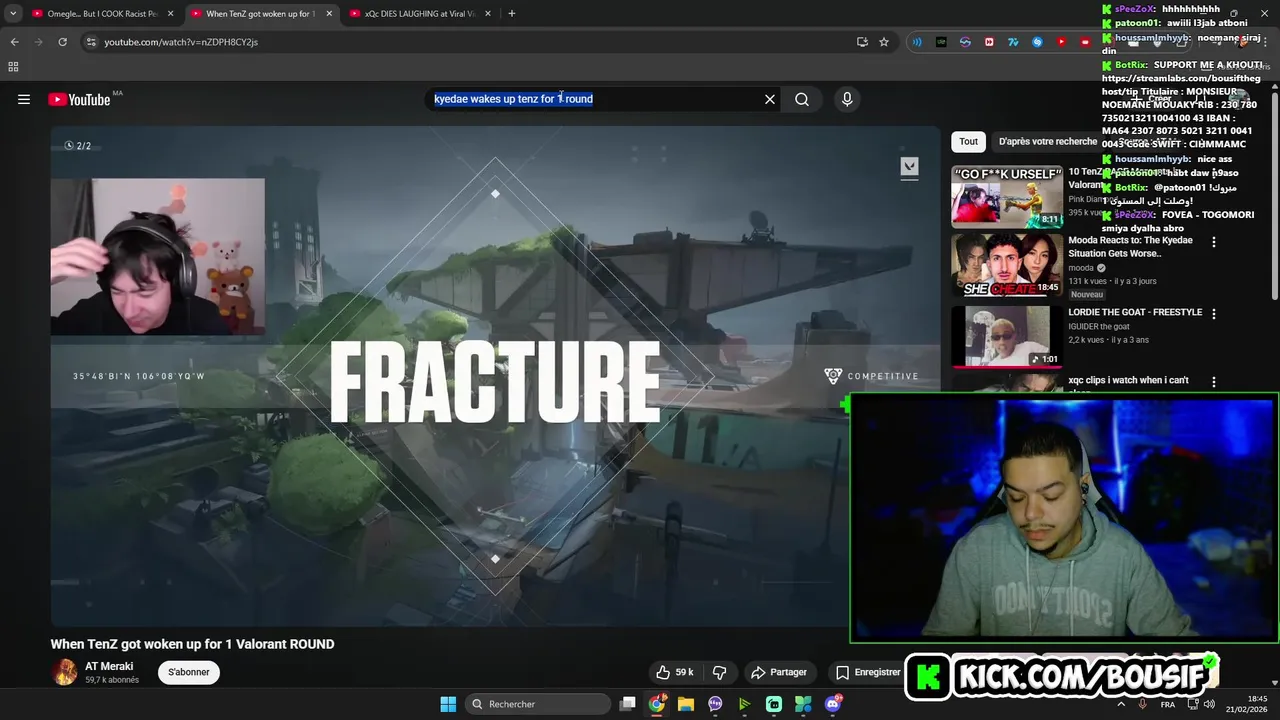The height and width of the screenshot is (720, 1280).
Task: Reload the YouTube page
Action: tap(62, 42)
